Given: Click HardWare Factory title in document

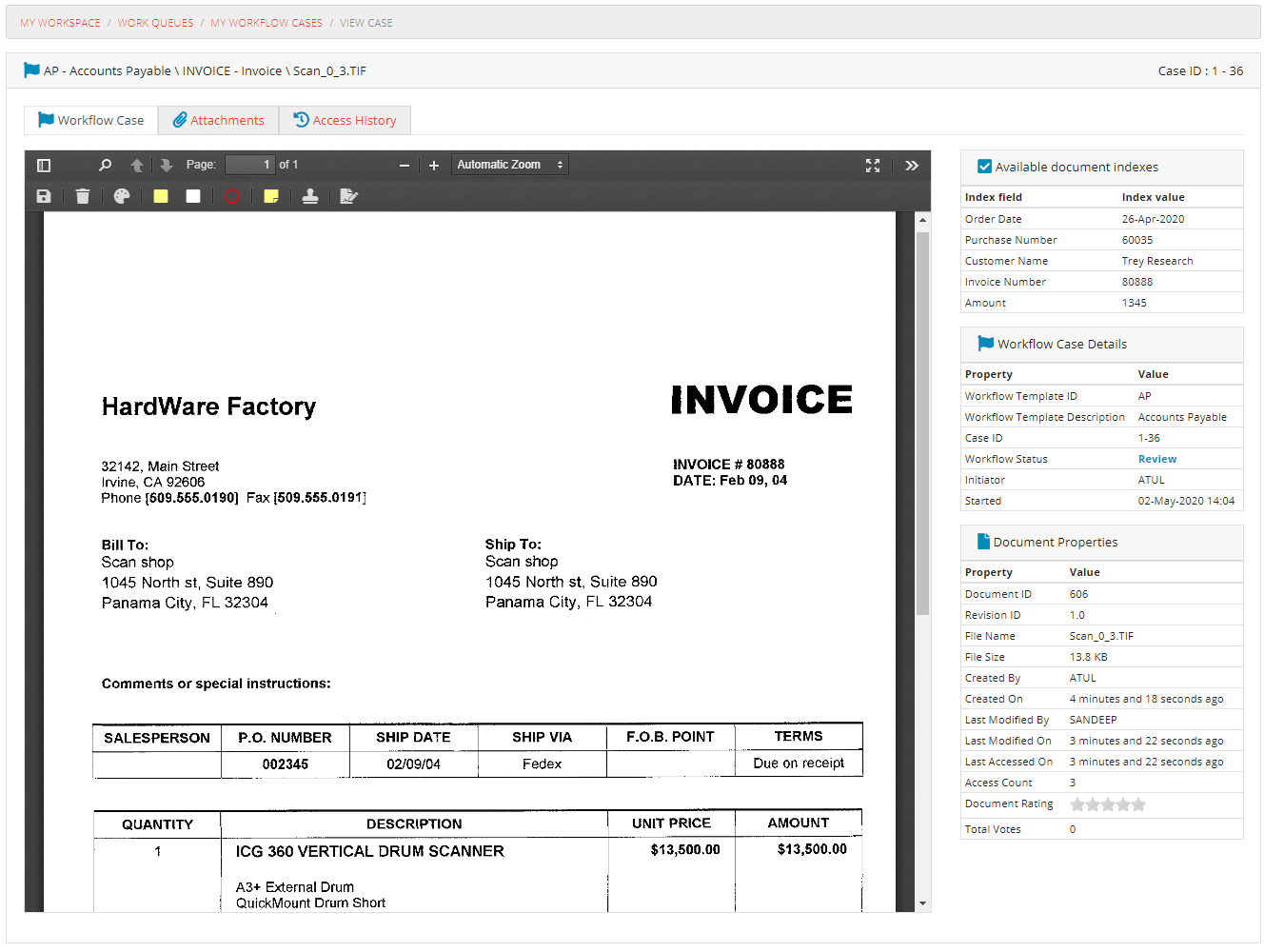Looking at the screenshot, I should point(208,407).
